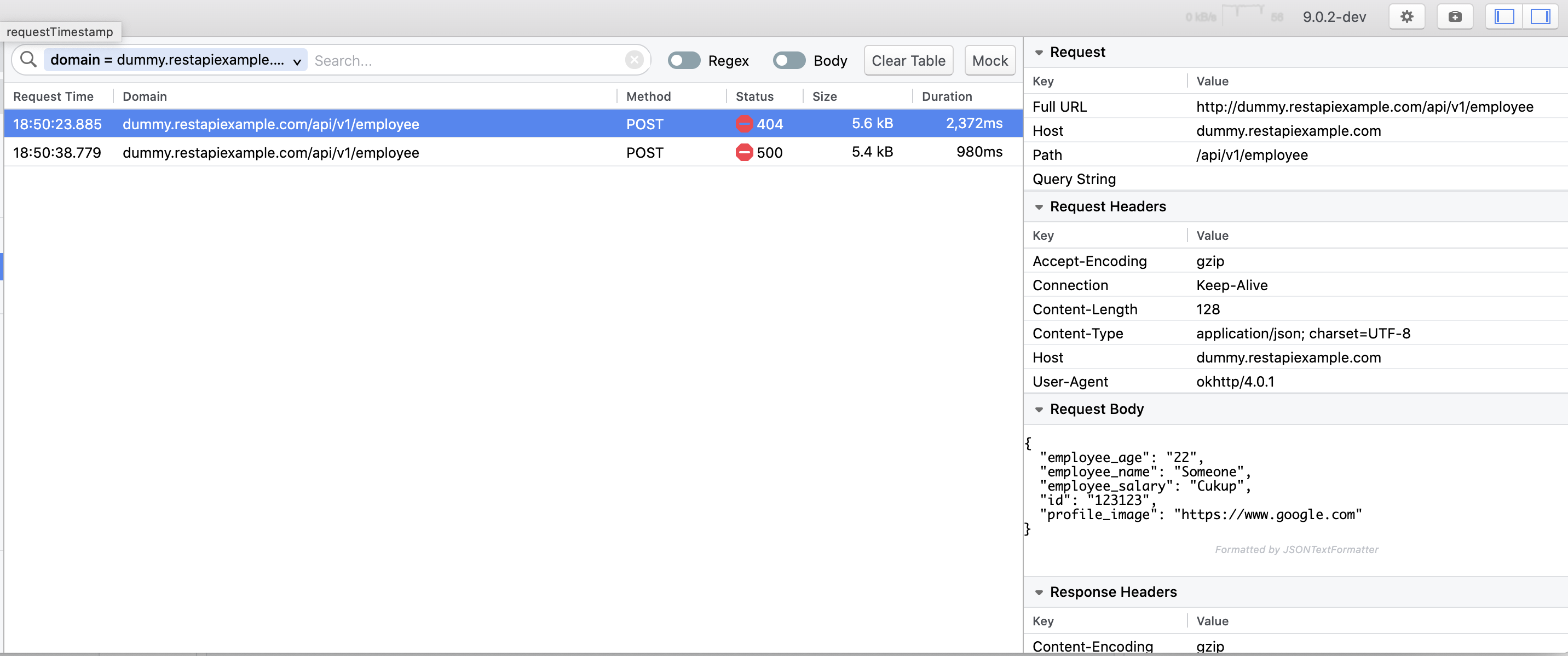Open settings via the gear icon

pos(1406,17)
